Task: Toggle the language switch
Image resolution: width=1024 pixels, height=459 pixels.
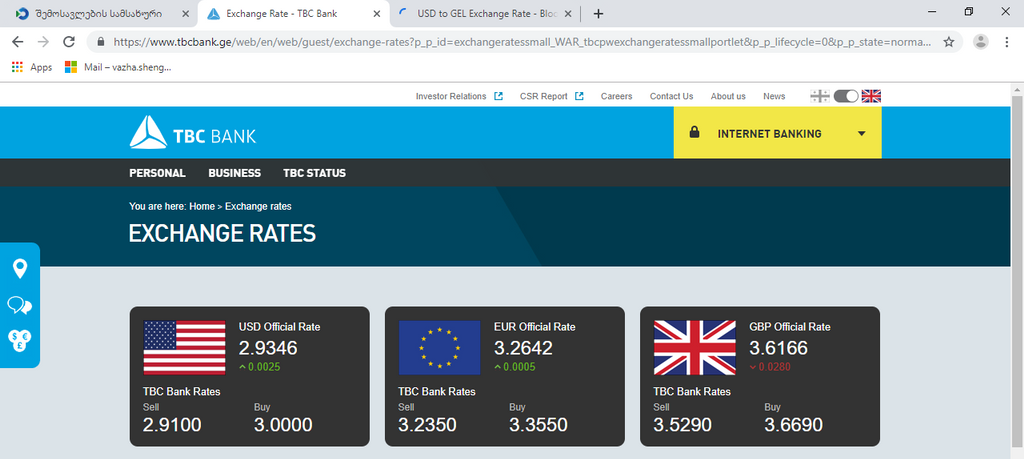Action: click(x=846, y=96)
